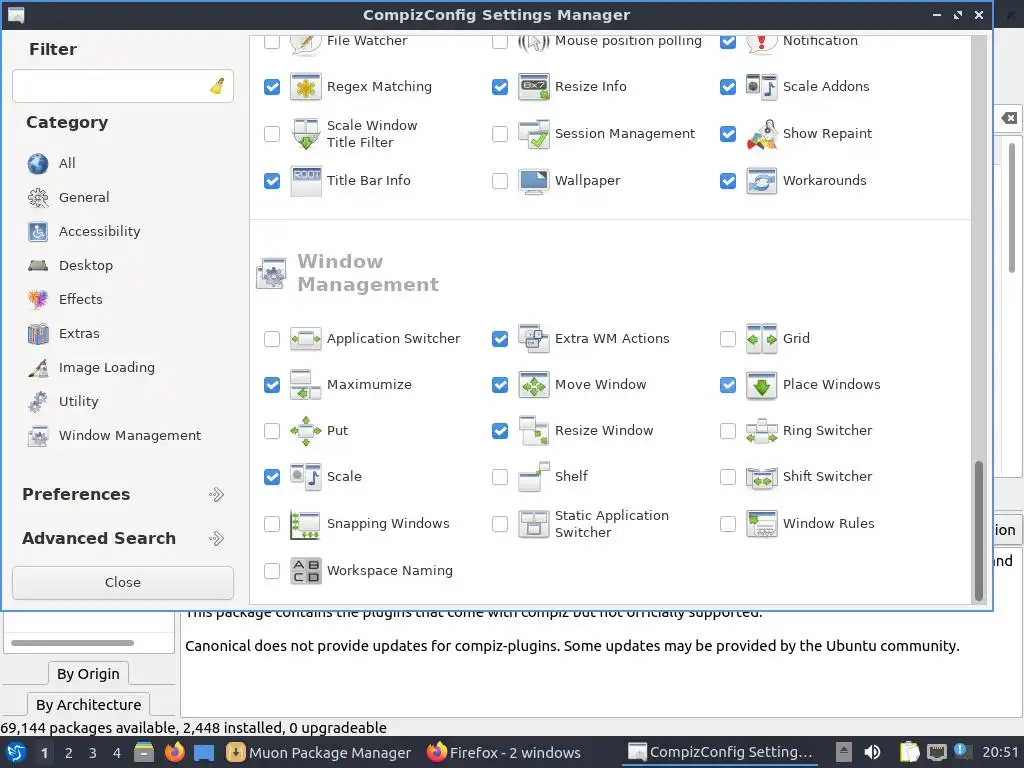Click the Muon Package Manager taskbar button

pos(319,753)
